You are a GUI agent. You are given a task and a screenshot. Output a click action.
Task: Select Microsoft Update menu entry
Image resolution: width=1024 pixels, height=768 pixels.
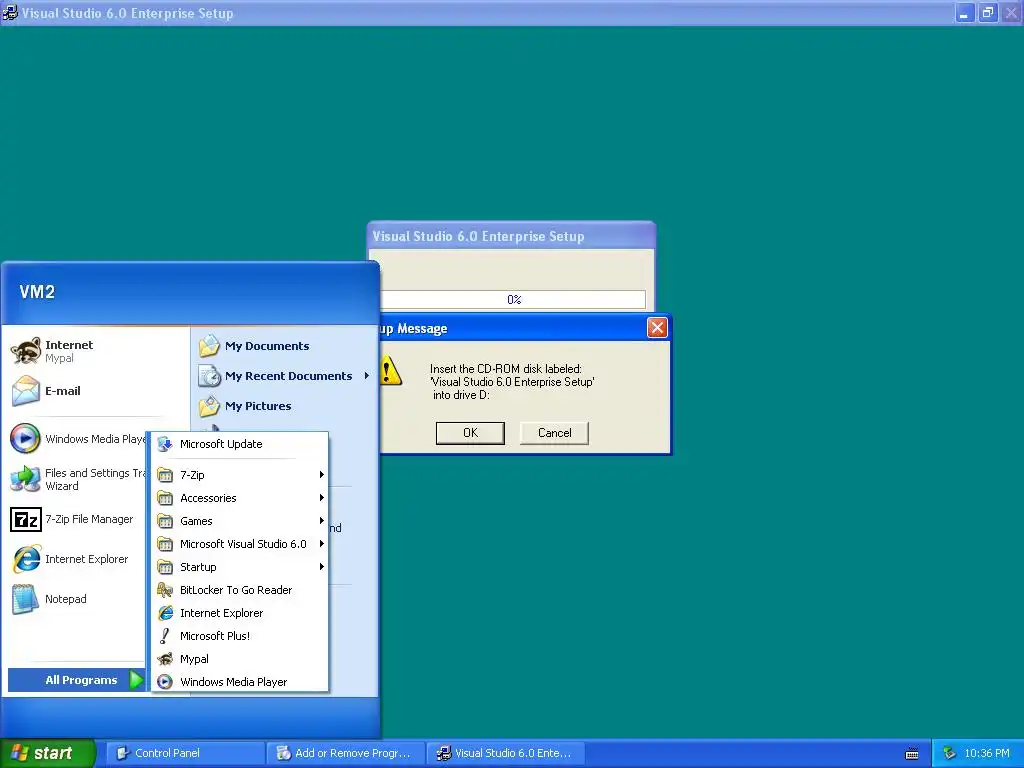240,444
